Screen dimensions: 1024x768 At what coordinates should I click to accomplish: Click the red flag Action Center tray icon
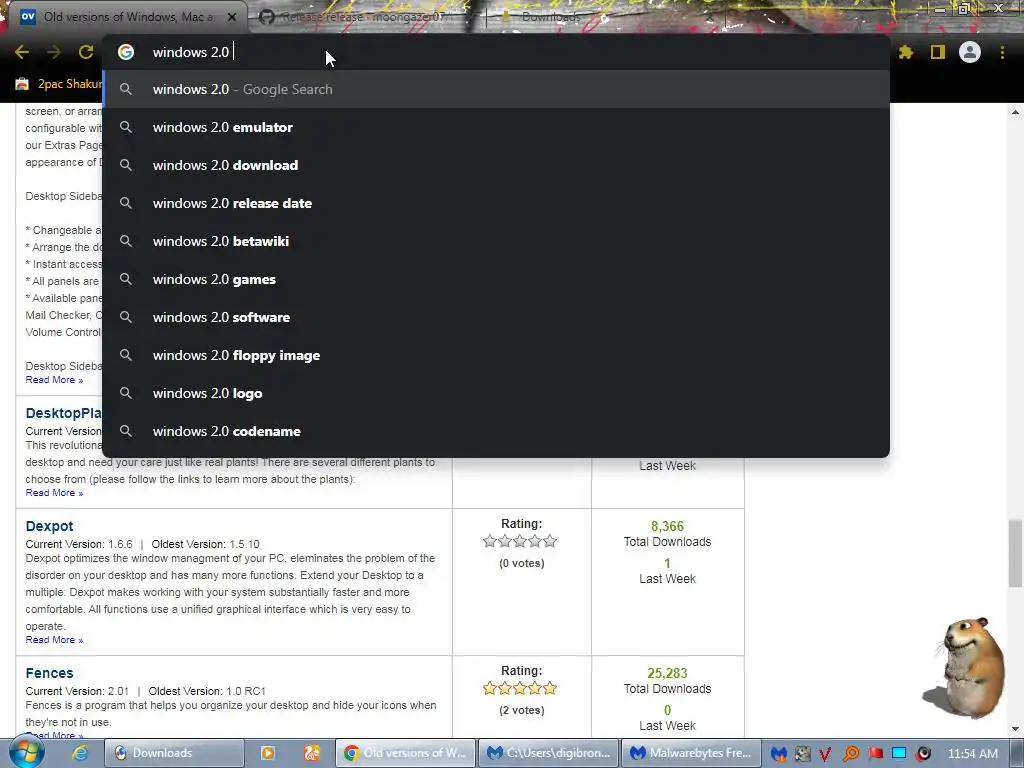875,754
